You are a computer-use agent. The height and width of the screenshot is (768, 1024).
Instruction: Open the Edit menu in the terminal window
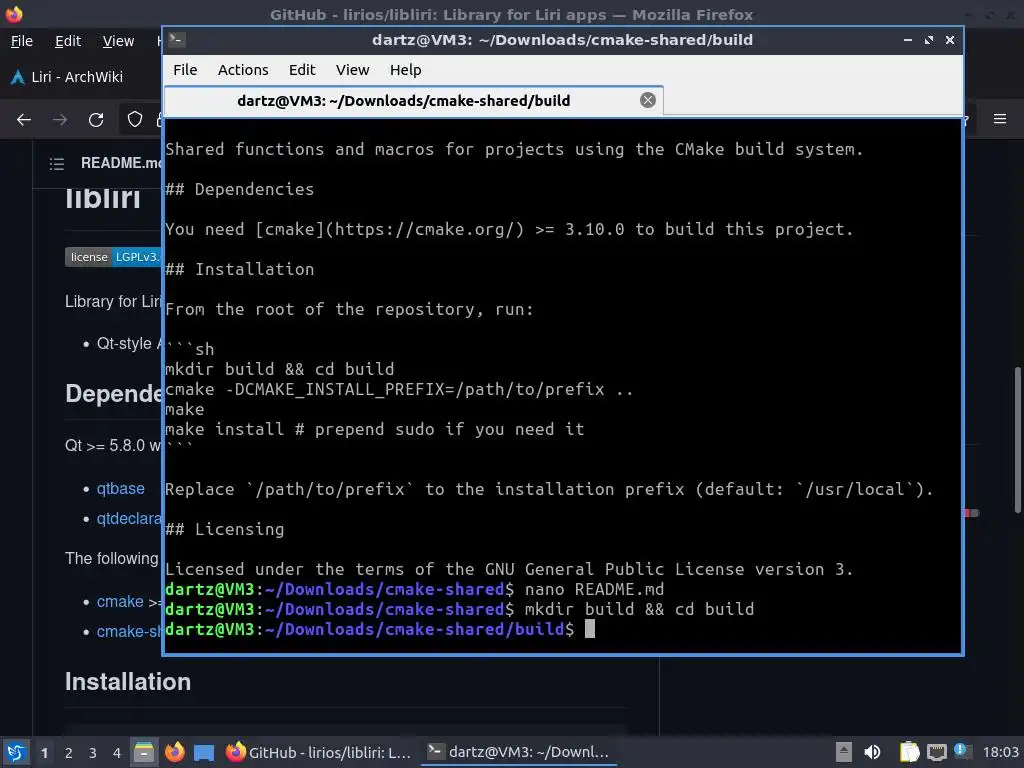[x=302, y=70]
